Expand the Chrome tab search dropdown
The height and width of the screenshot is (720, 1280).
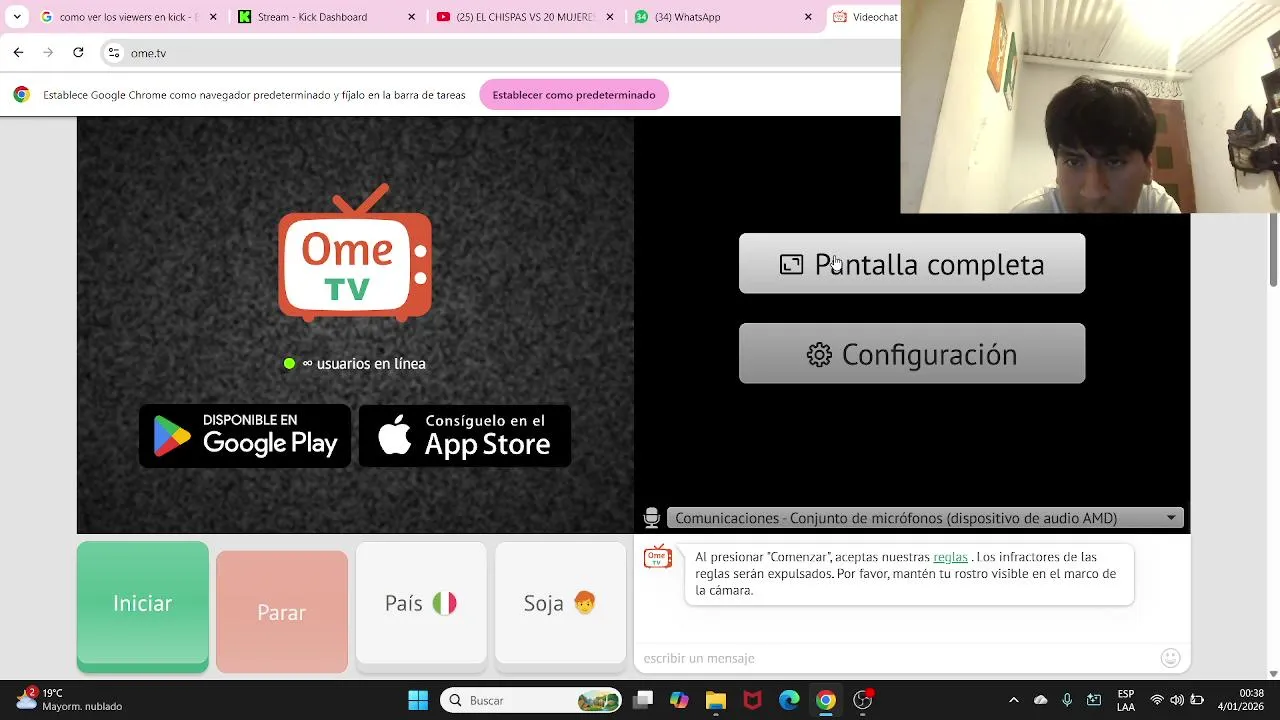(x=16, y=17)
